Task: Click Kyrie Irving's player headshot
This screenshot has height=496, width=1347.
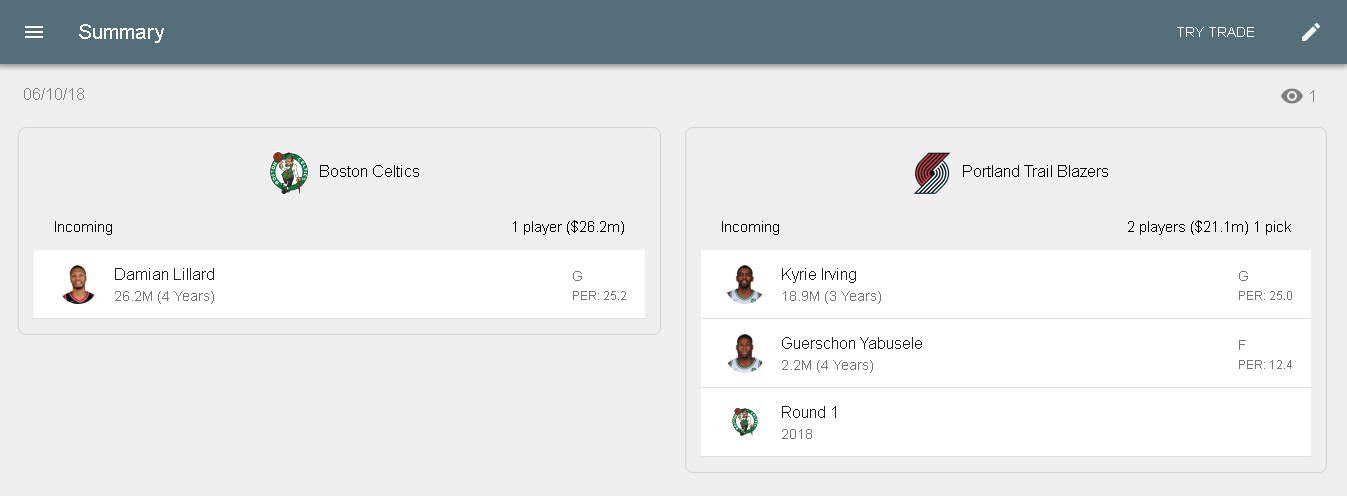Action: (745, 284)
